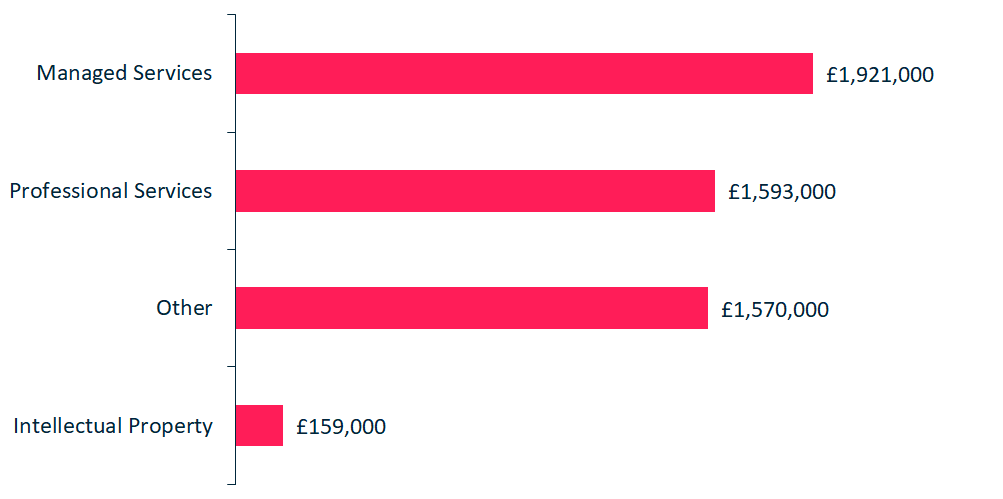The height and width of the screenshot is (499, 1003).
Task: Select the £159,000 value label
Action: [341, 427]
